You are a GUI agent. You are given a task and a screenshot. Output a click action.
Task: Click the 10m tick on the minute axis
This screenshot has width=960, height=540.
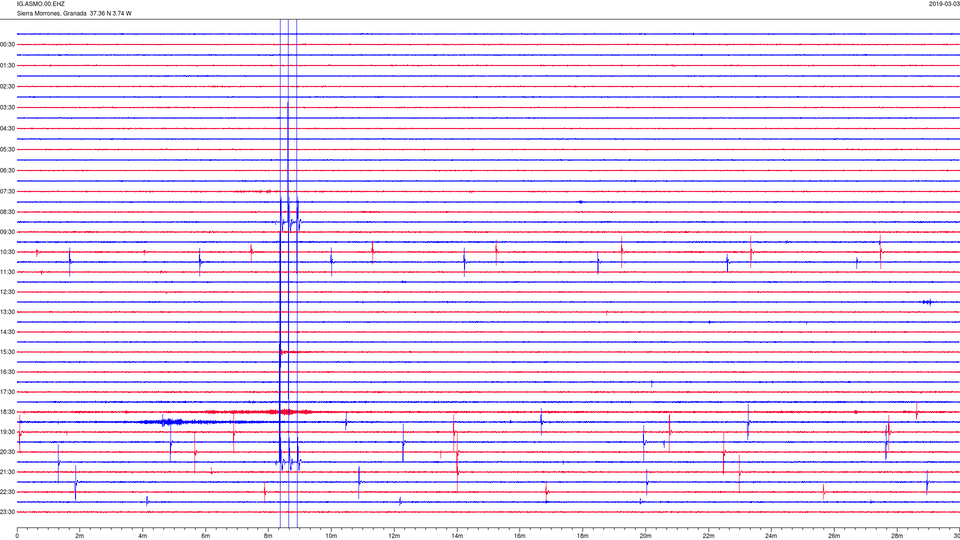point(331,536)
